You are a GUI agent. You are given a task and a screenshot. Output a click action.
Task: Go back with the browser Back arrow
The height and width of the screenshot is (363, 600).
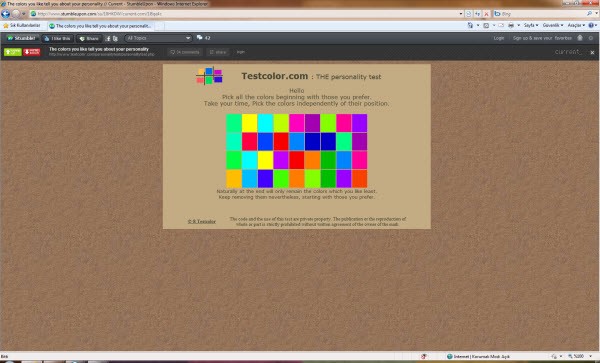pos(5,14)
